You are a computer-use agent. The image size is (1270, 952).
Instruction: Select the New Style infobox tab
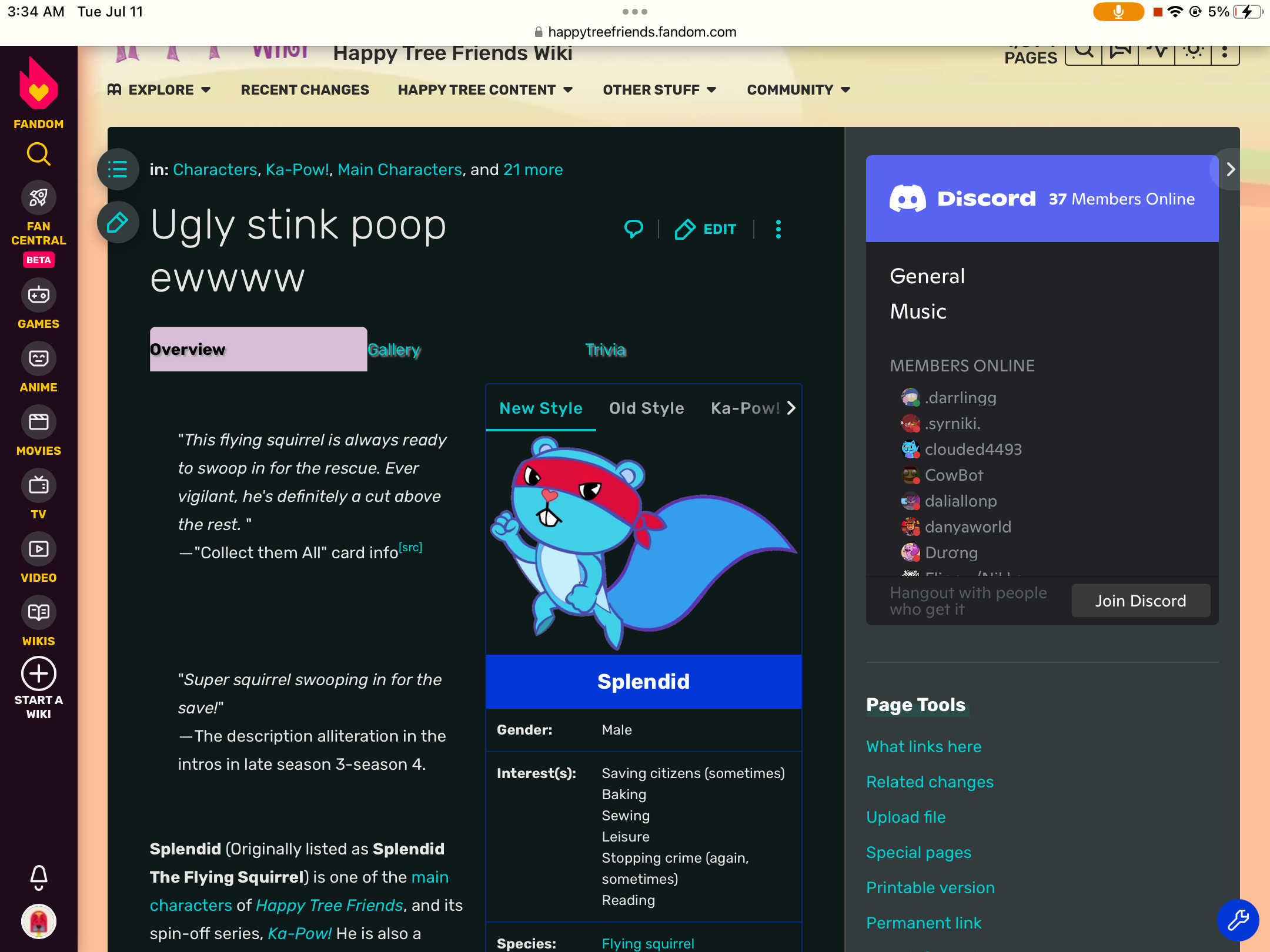[541, 408]
